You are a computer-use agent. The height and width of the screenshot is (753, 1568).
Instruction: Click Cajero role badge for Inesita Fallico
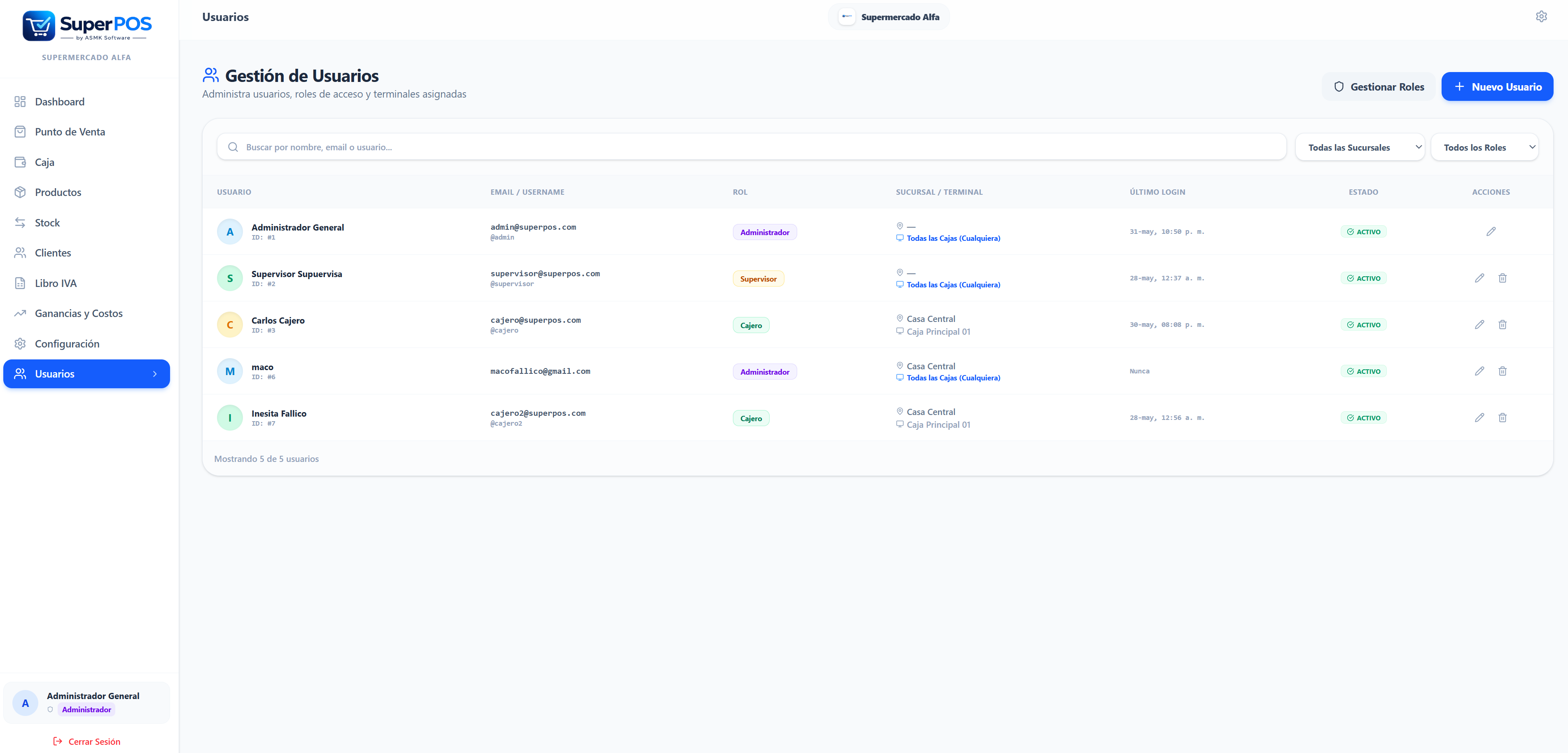click(751, 419)
